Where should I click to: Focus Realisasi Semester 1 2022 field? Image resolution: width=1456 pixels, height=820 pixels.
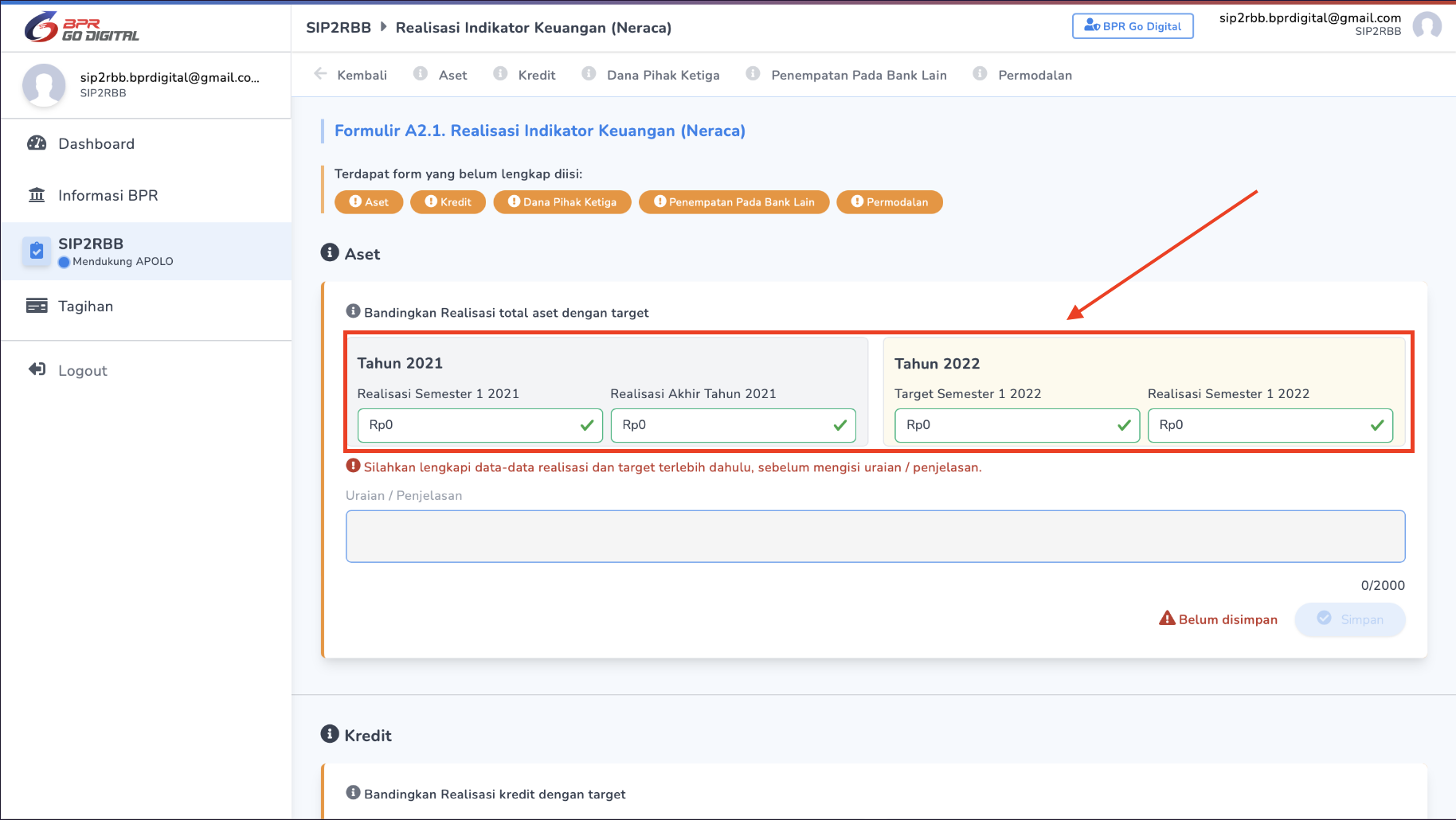(1270, 425)
